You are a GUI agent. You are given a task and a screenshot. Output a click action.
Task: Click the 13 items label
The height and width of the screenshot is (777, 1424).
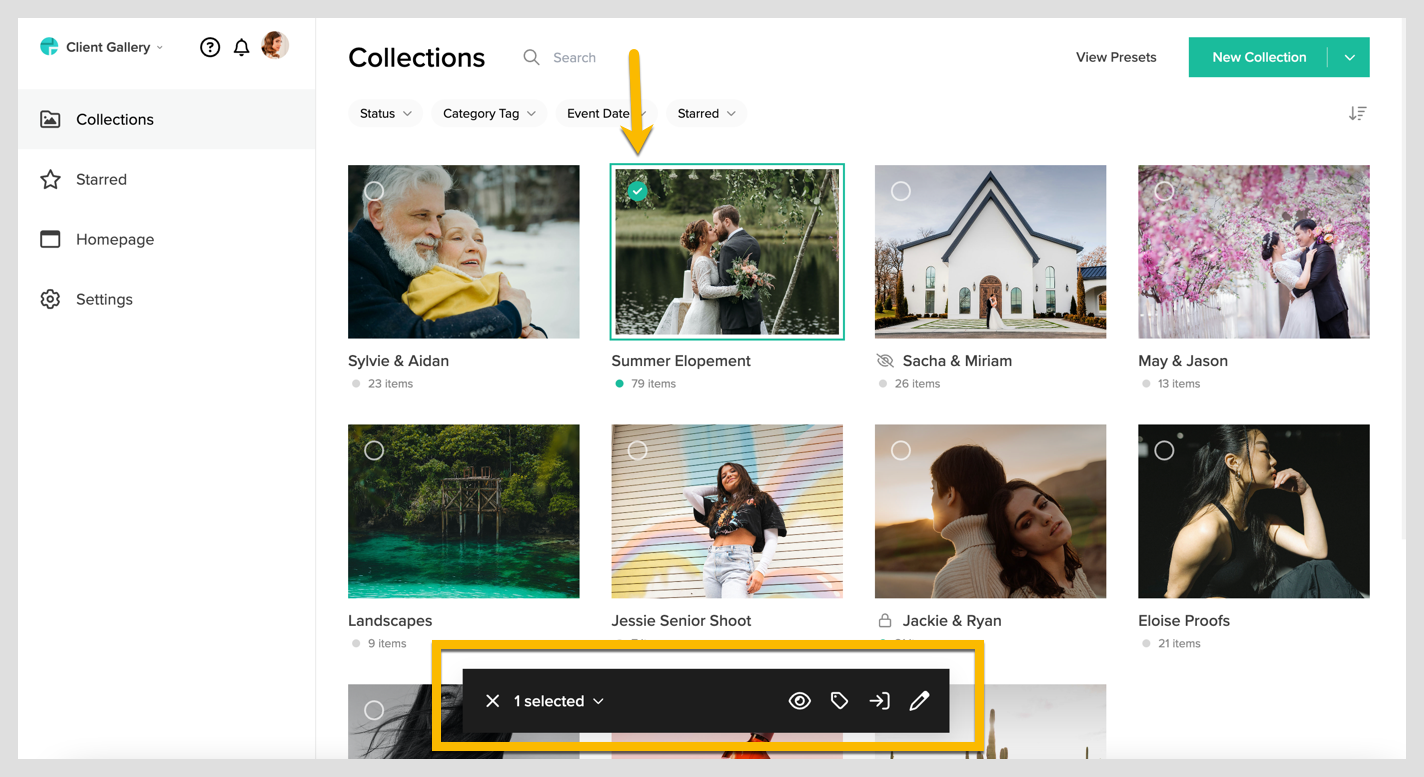coord(1179,384)
